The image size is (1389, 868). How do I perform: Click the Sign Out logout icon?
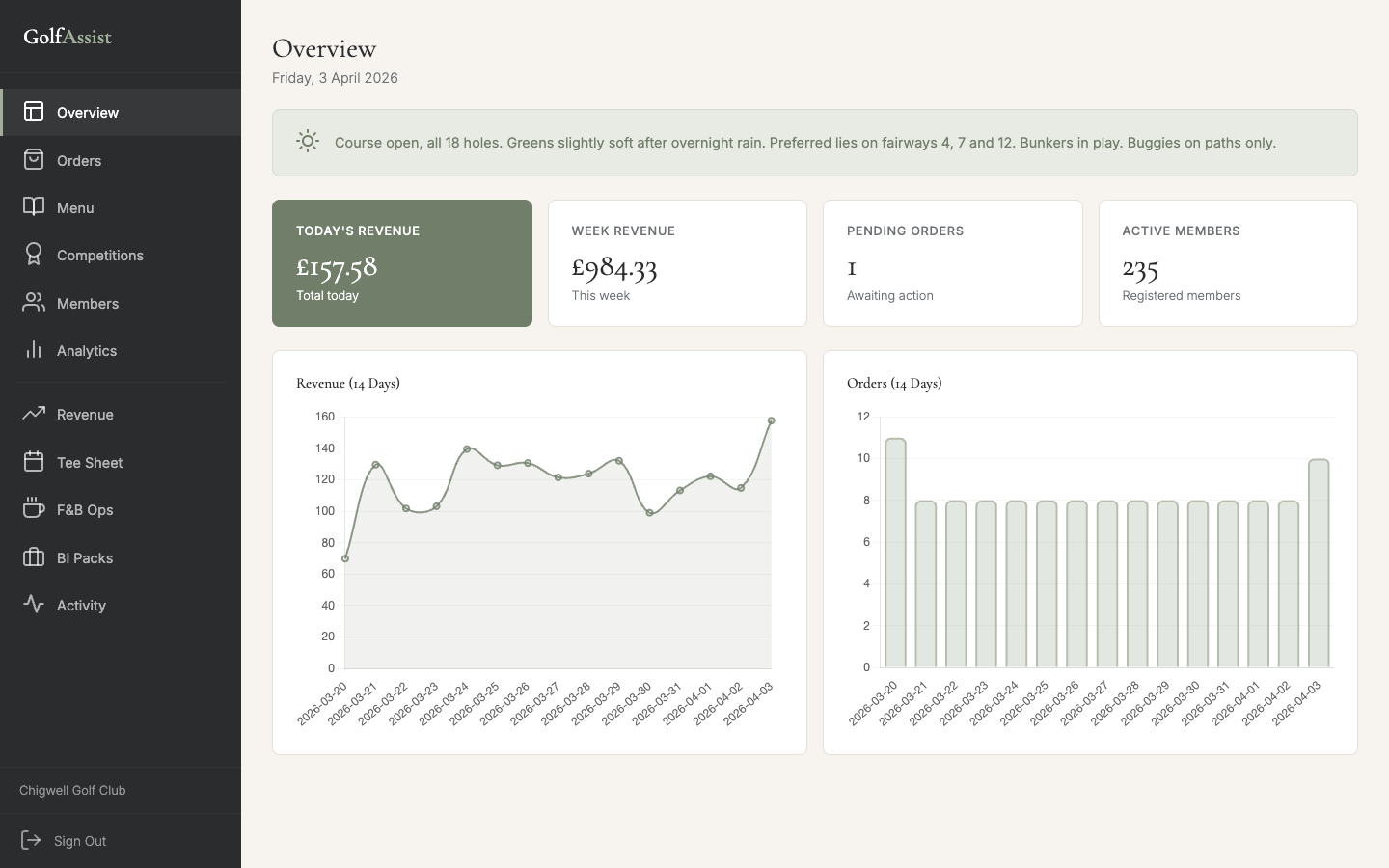tap(32, 840)
